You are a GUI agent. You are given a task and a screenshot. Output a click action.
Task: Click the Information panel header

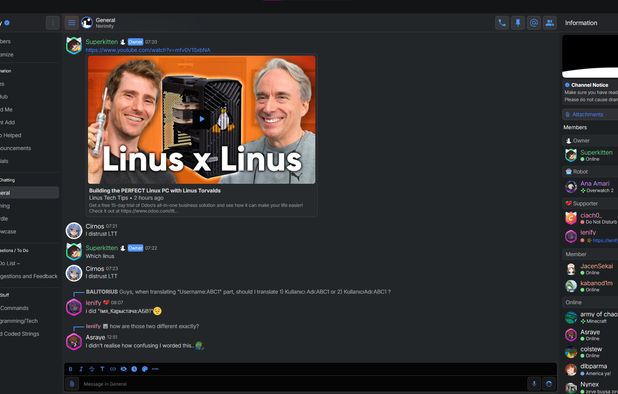(x=581, y=23)
